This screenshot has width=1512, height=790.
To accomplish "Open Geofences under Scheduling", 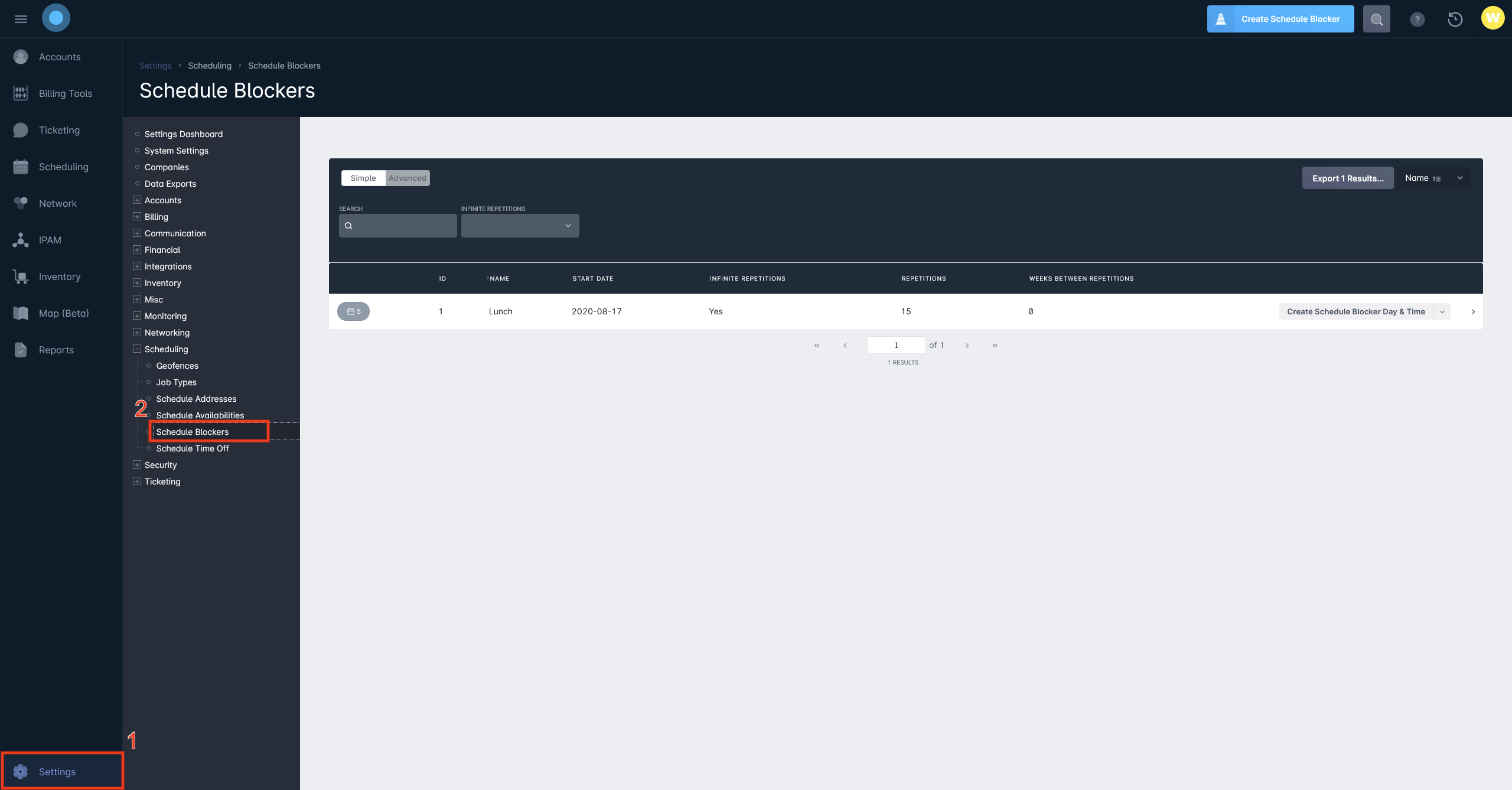I will click(177, 366).
